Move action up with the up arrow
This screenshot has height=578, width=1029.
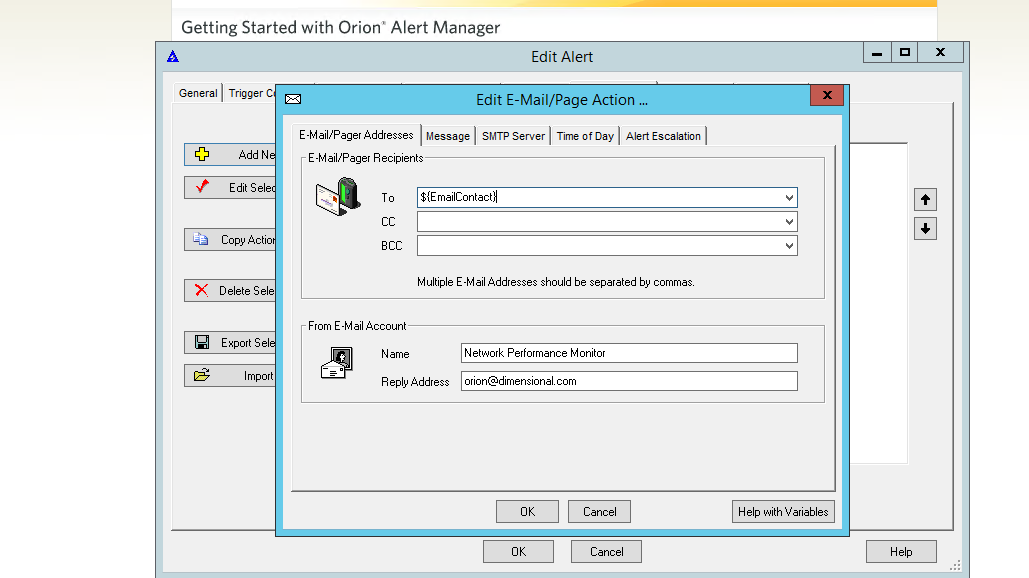pos(925,199)
